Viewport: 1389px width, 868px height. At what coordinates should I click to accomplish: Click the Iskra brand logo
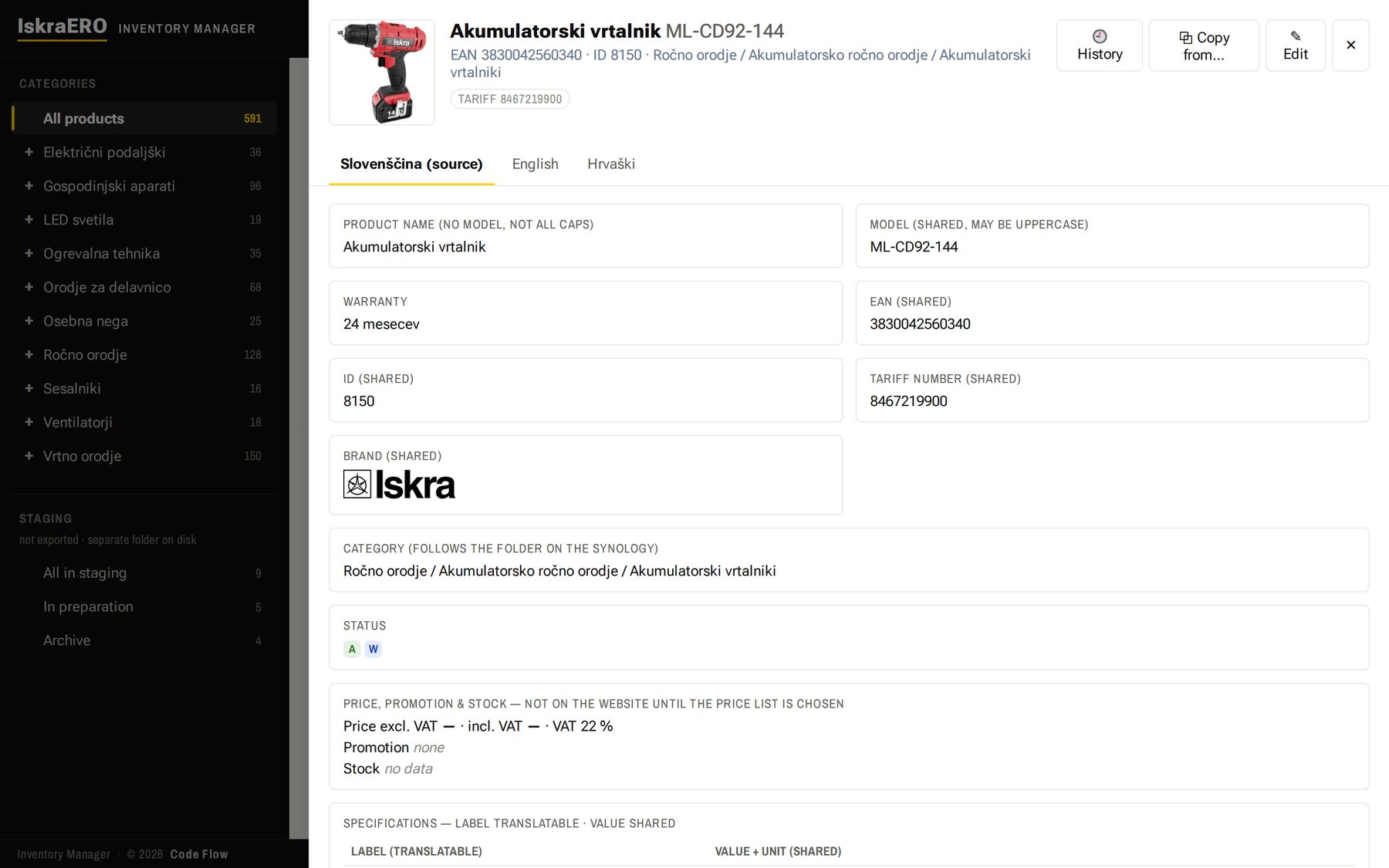tap(399, 485)
